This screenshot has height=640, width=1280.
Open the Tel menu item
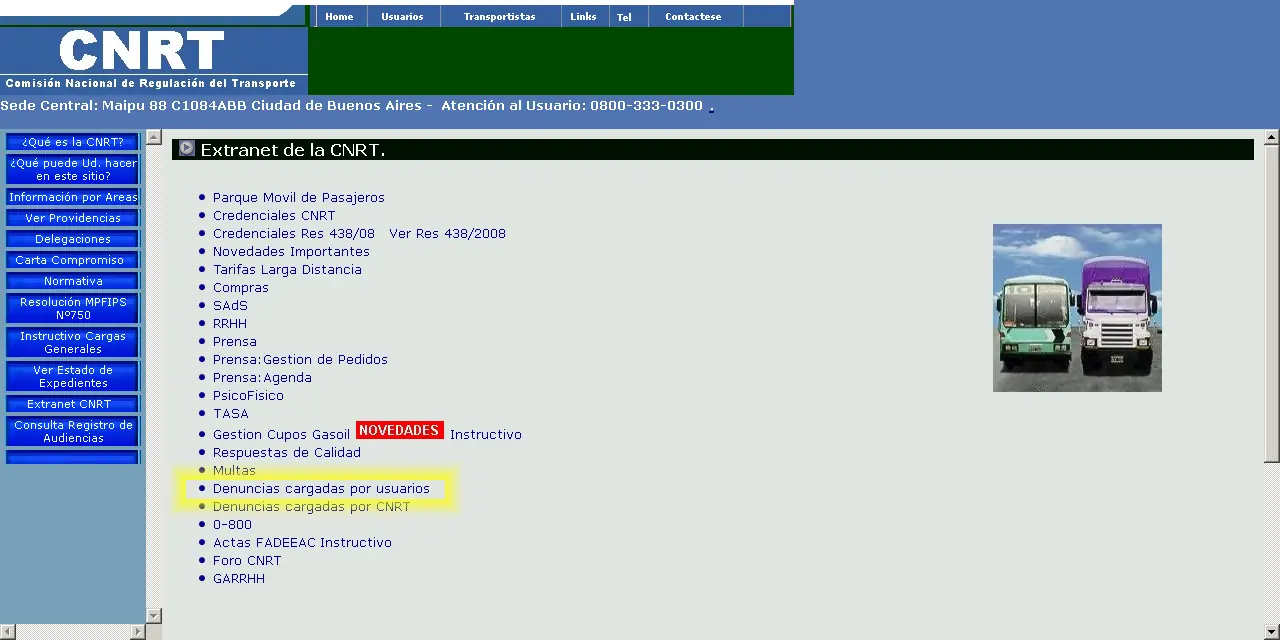tap(624, 17)
